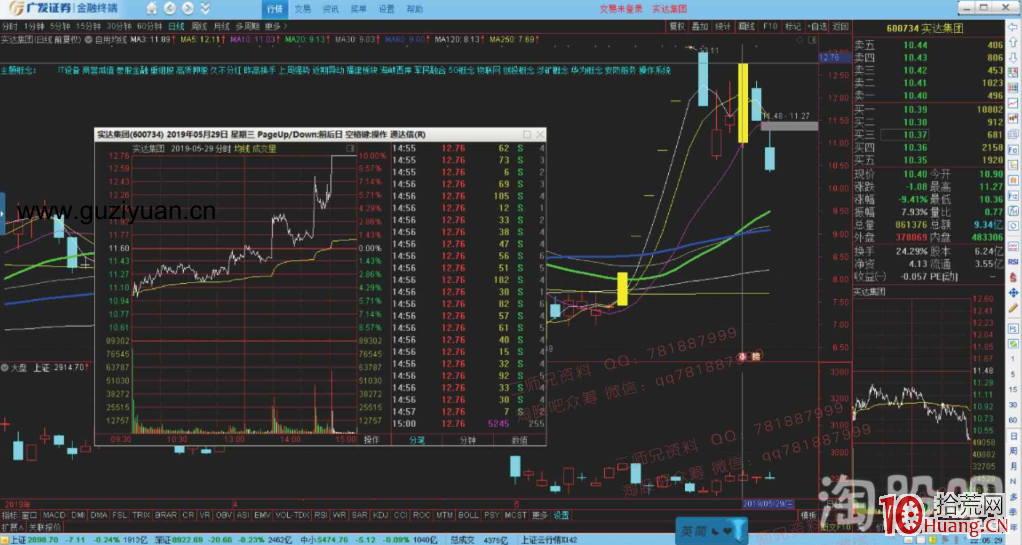
Task: Open the 设置 menu in the top bar
Action: click(x=387, y=9)
